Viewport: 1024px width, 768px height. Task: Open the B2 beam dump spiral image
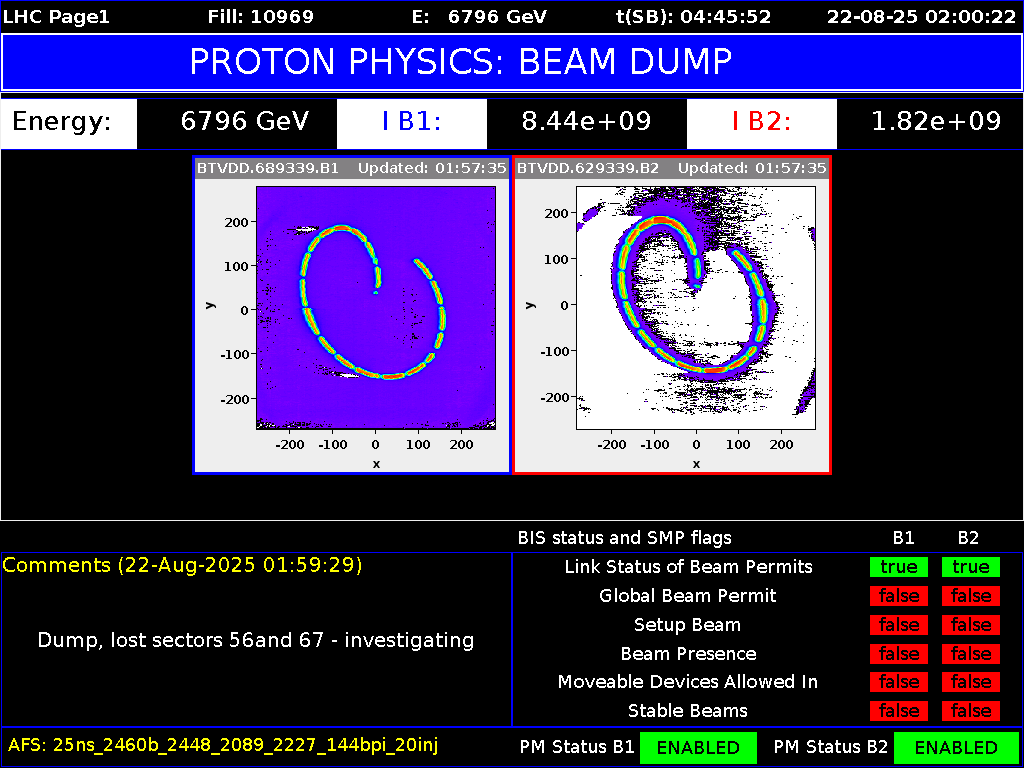point(696,308)
